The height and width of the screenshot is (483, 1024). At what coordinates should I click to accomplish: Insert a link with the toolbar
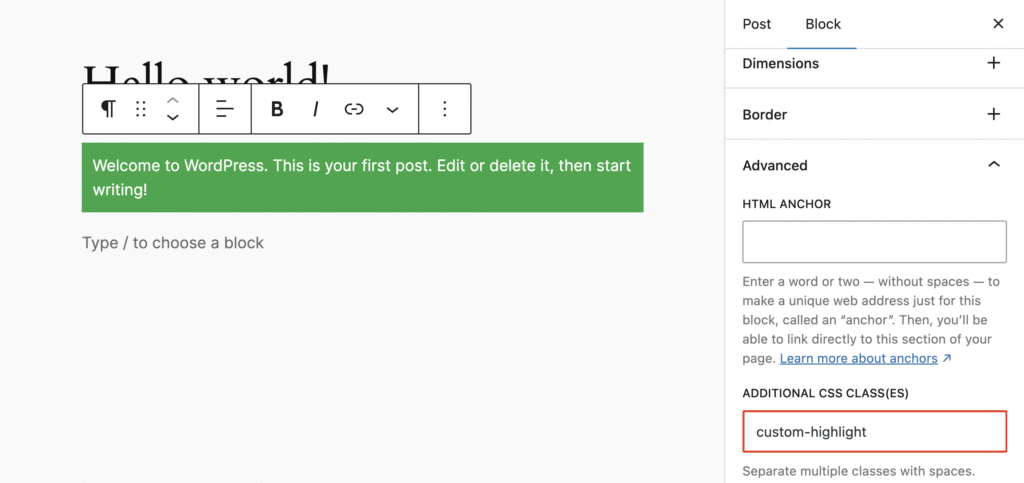click(354, 109)
